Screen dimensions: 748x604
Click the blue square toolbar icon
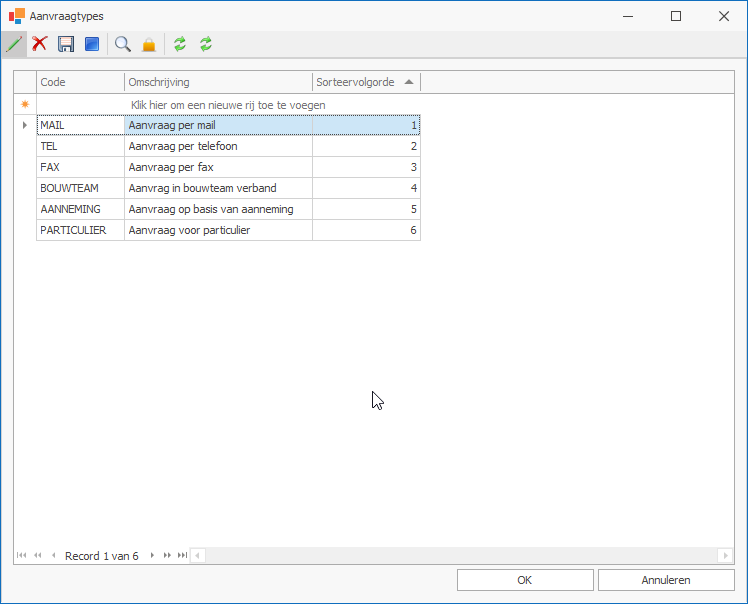pyautogui.click(x=92, y=44)
